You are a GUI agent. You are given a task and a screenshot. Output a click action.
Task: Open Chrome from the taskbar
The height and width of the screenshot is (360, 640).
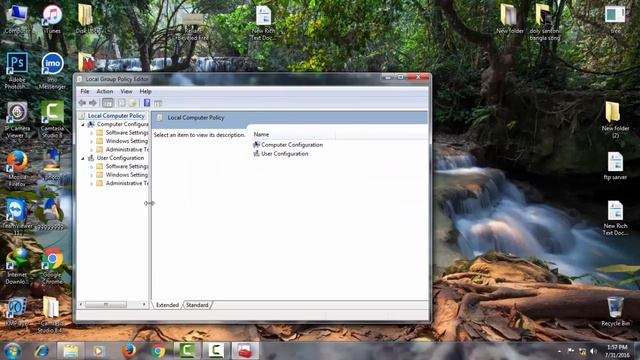(158, 351)
